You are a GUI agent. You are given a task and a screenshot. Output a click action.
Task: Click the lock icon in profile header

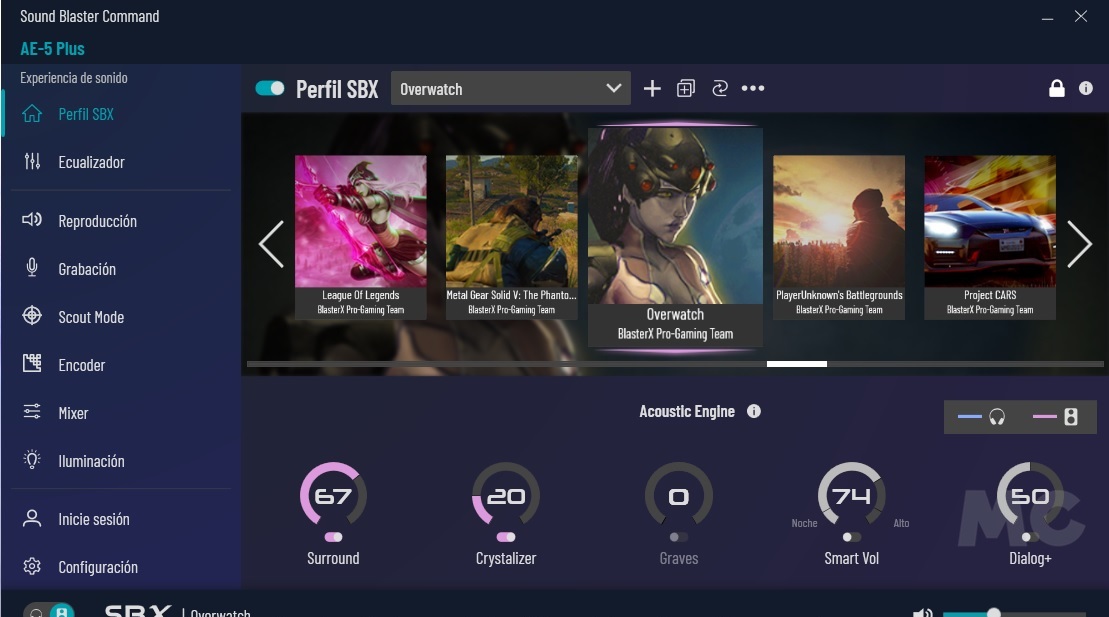[x=1056, y=89]
